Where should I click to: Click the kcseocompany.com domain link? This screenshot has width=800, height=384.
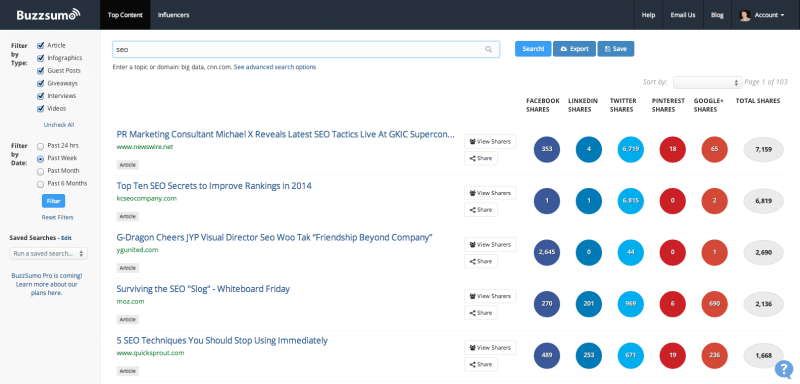[x=146, y=198]
